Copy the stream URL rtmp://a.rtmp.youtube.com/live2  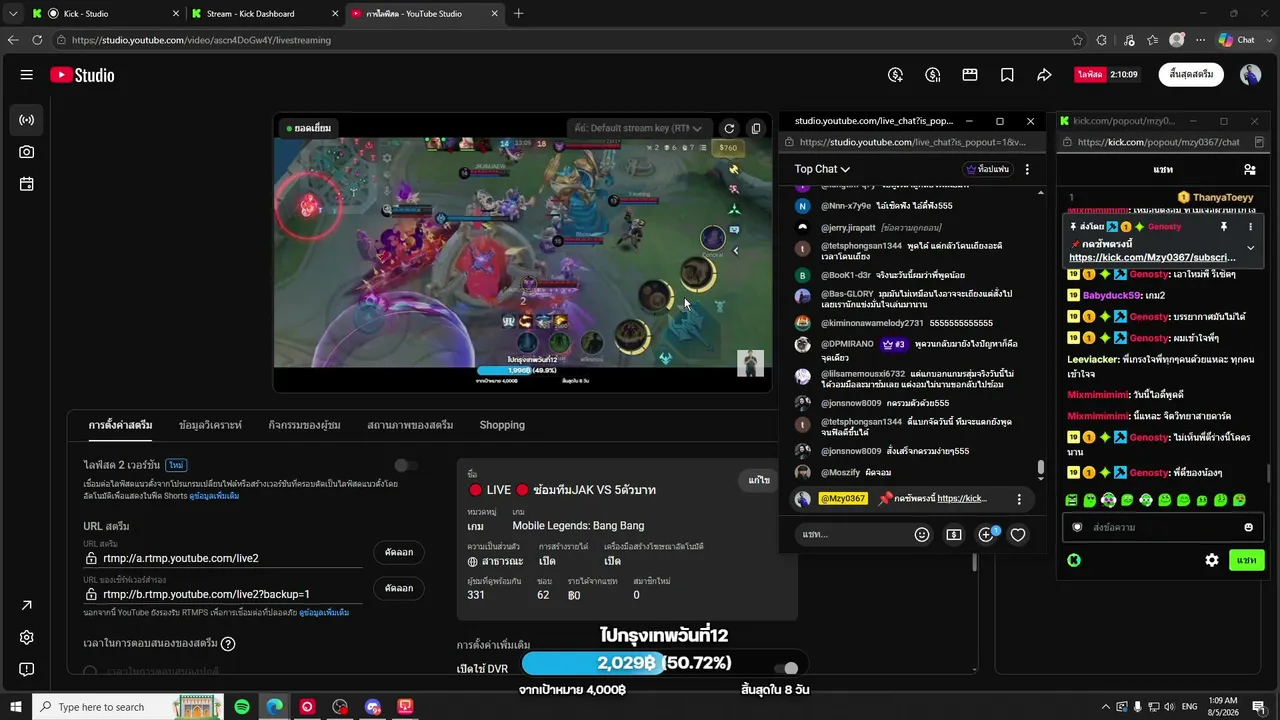coord(399,552)
